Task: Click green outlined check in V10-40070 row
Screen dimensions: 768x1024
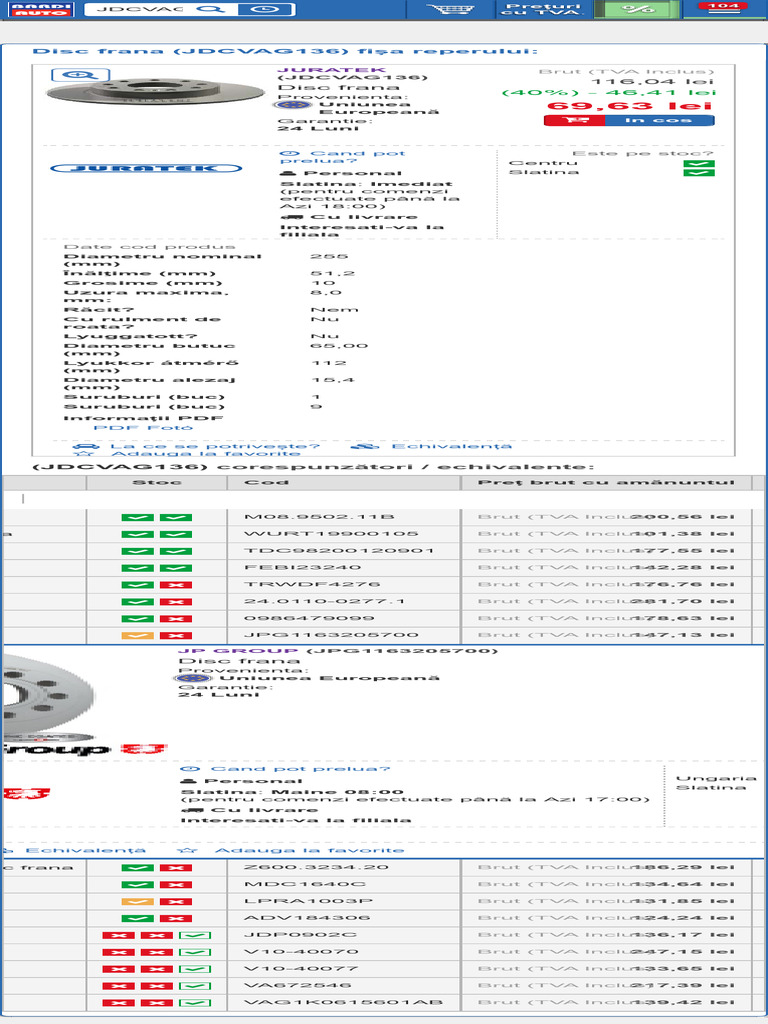Action: point(195,953)
